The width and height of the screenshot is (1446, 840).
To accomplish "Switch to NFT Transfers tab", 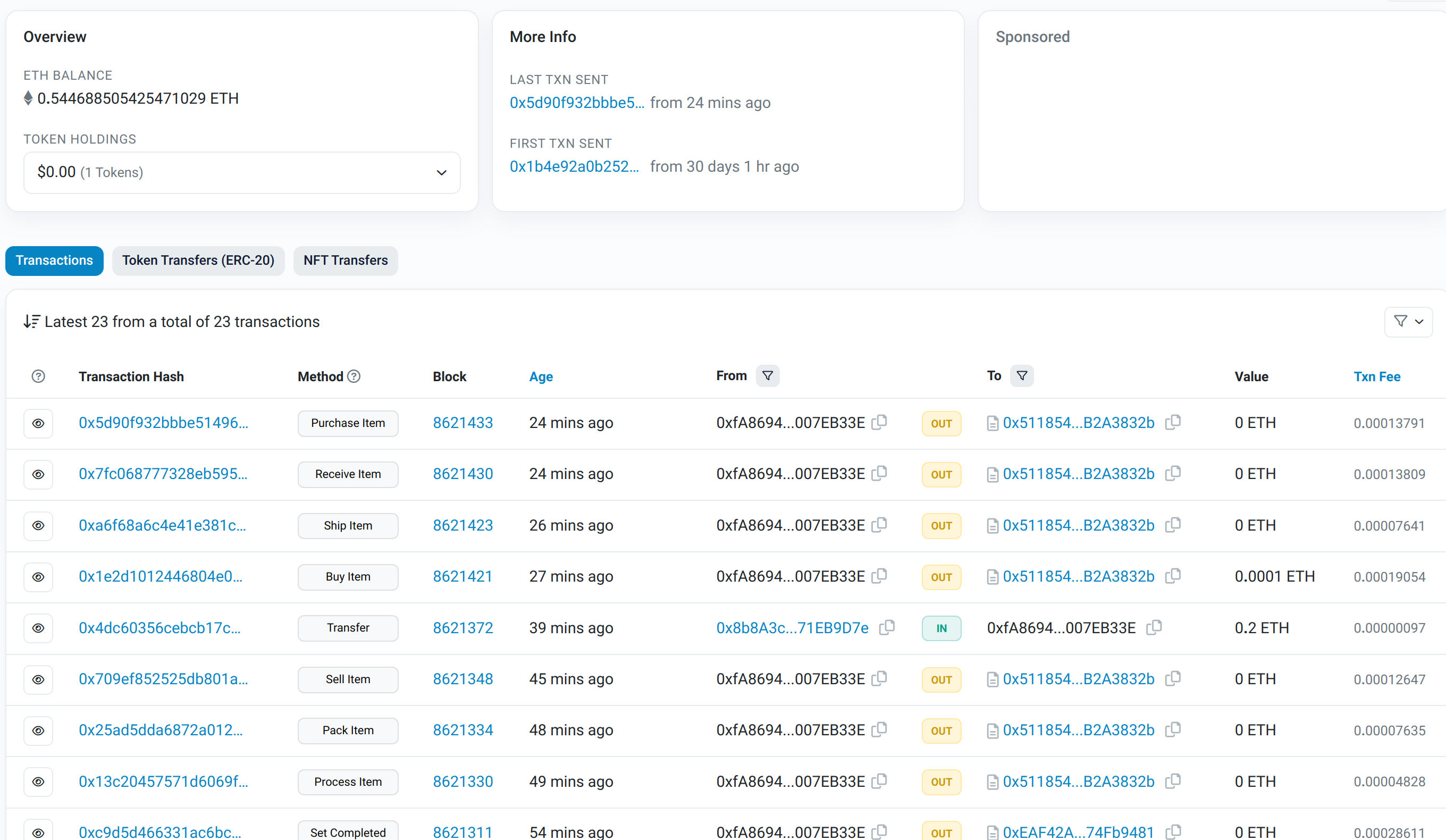I will 346,261.
